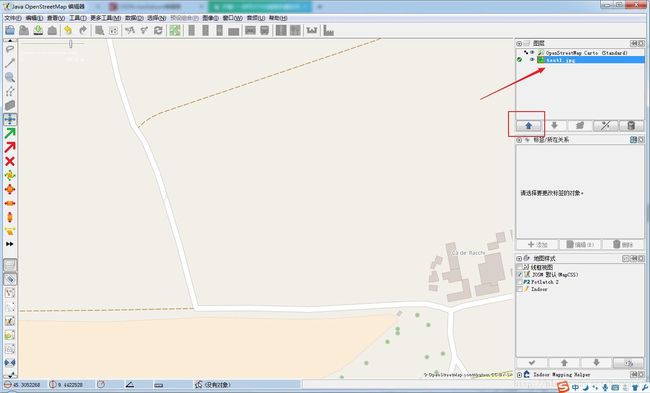Select the shear picture tool
Viewport: 650px width, 393px height.
[x=10, y=231]
